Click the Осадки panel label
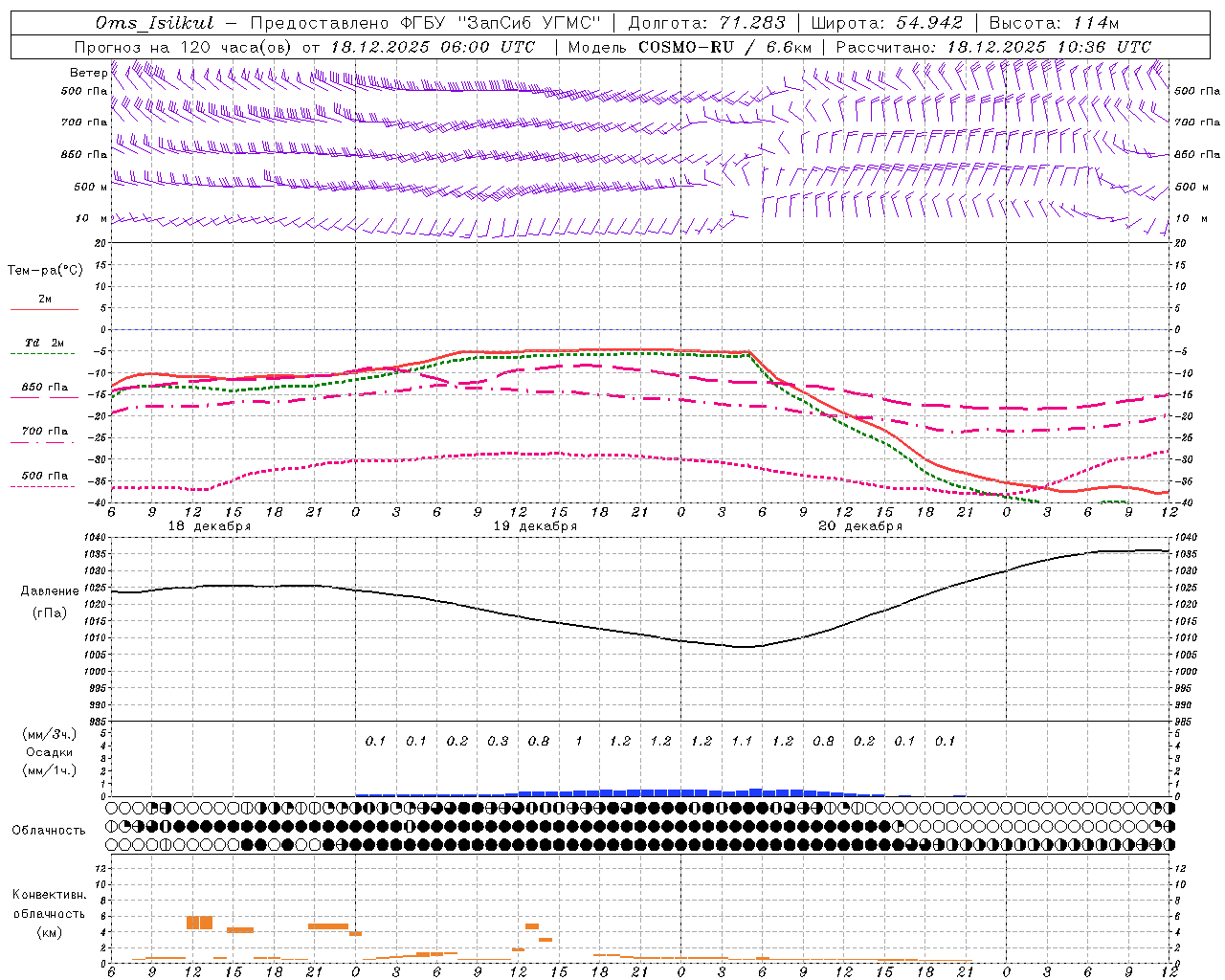This screenshot has width=1225, height=980. point(49,752)
